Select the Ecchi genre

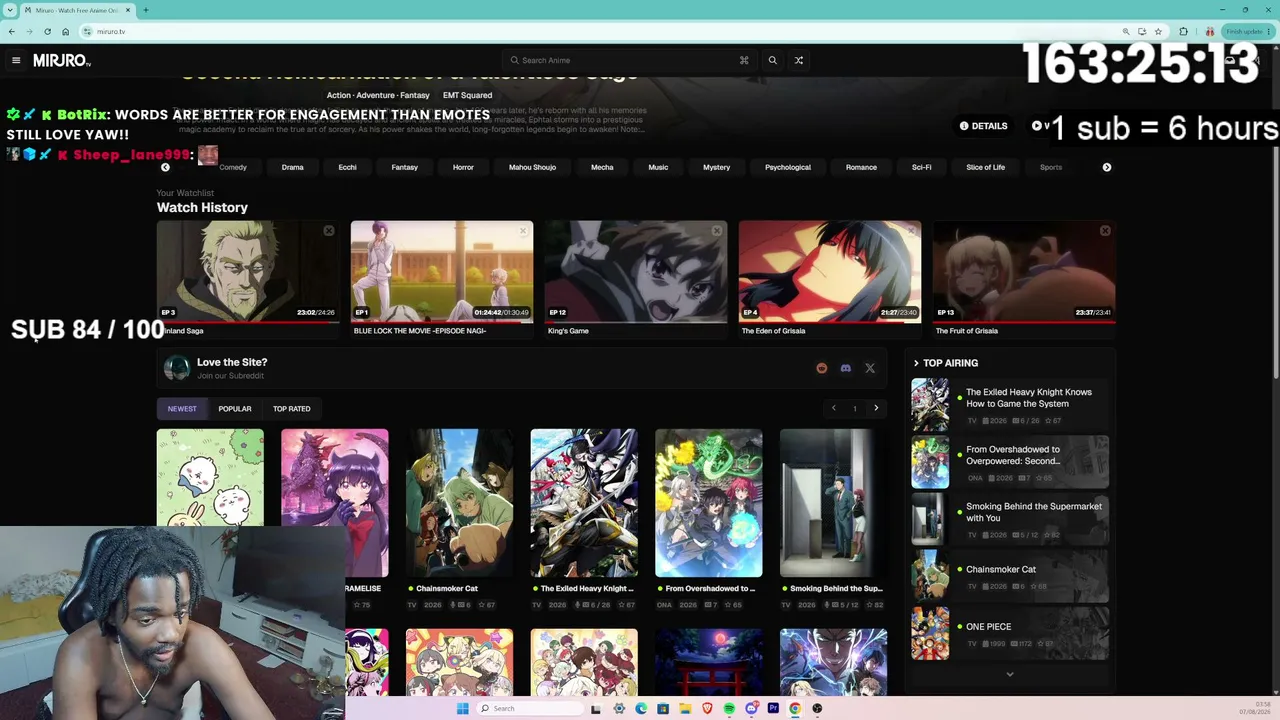click(347, 167)
